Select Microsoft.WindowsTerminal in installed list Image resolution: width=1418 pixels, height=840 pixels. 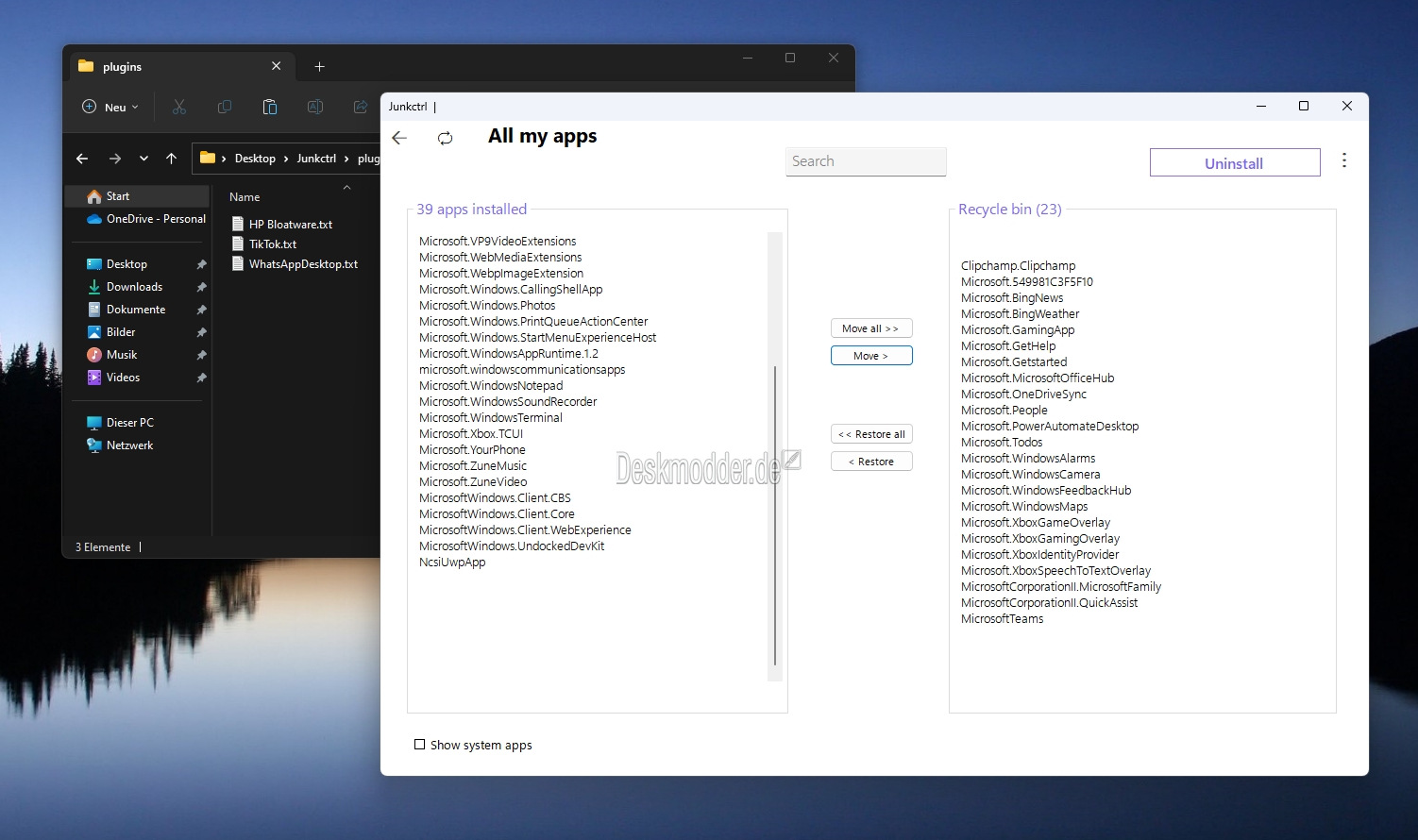point(491,418)
